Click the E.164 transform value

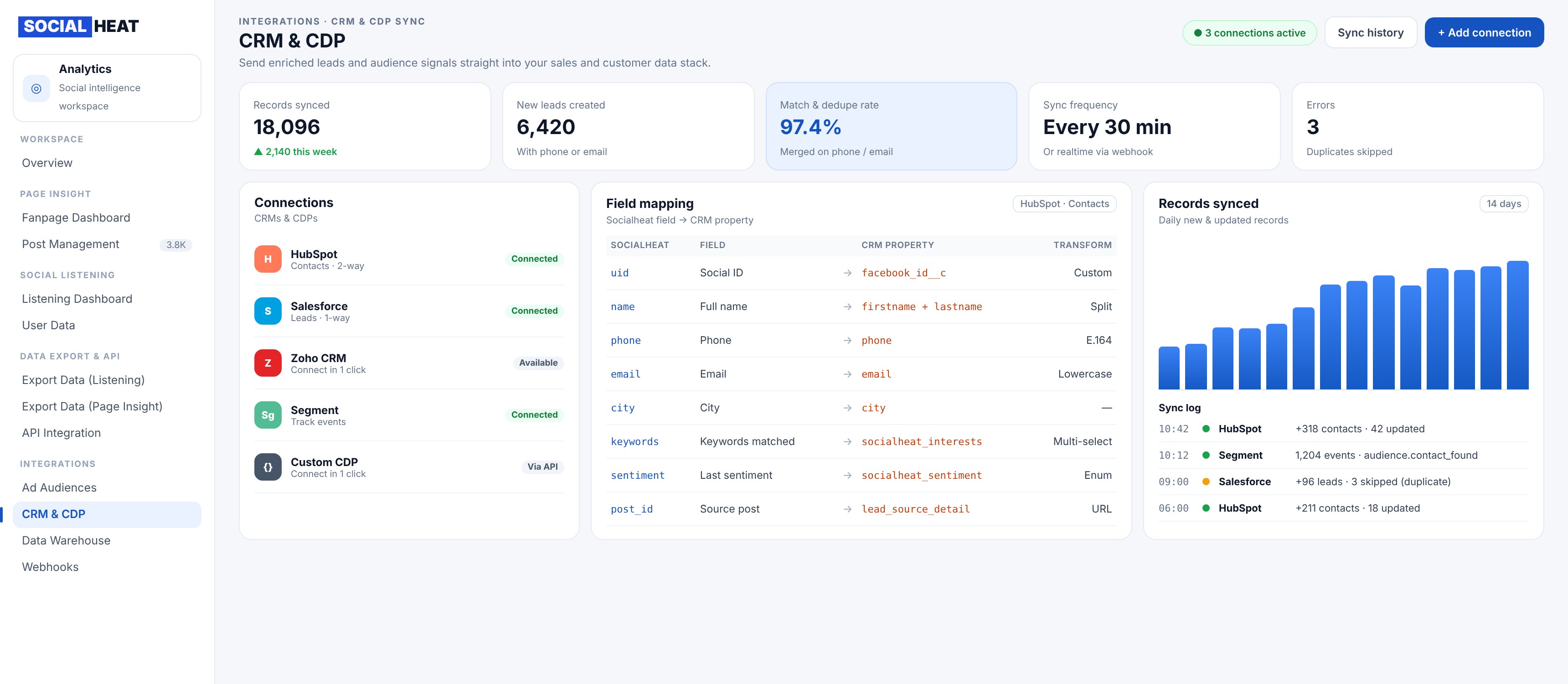tap(1098, 341)
